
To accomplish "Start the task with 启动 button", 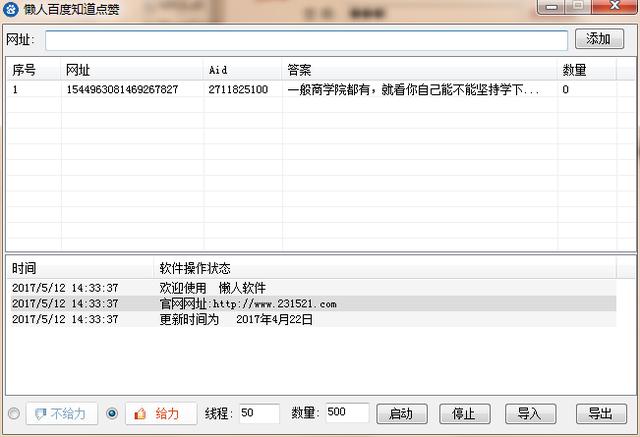I will point(402,414).
